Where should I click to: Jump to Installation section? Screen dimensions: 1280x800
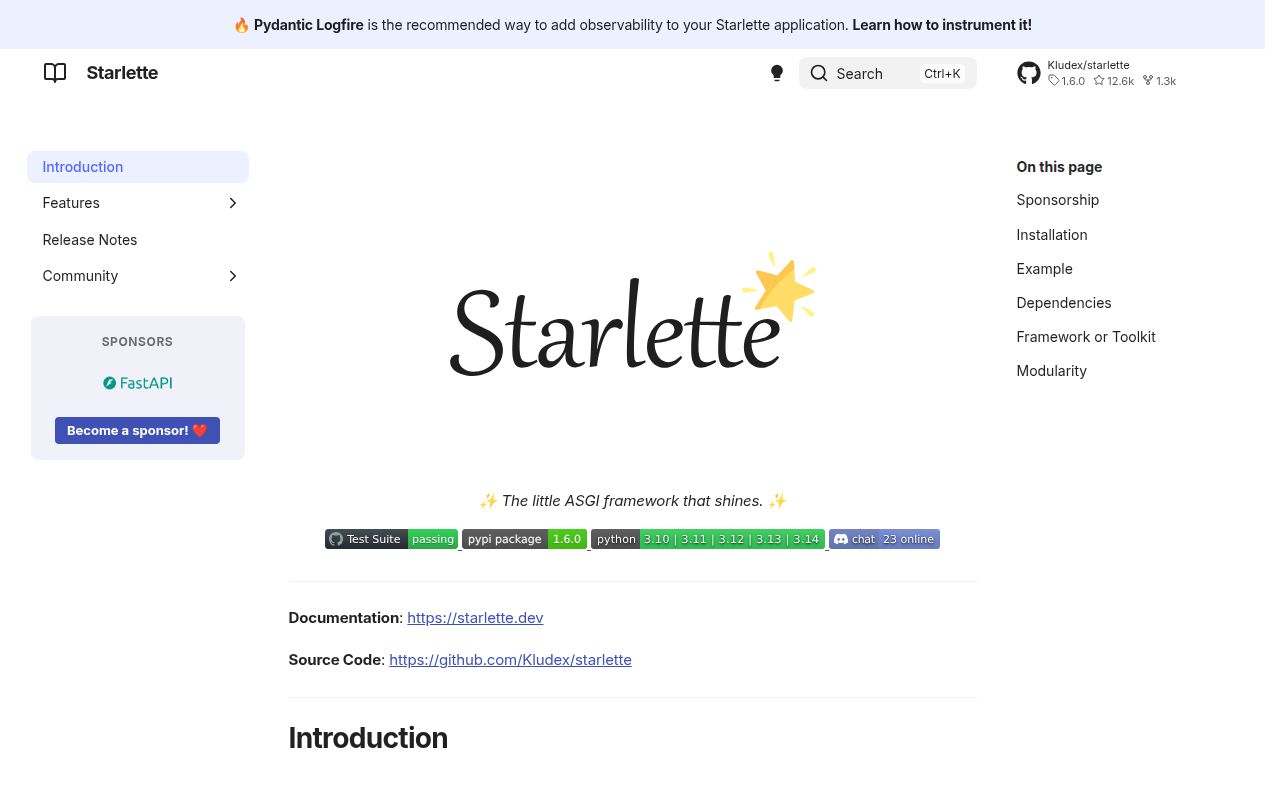tap(1051, 235)
